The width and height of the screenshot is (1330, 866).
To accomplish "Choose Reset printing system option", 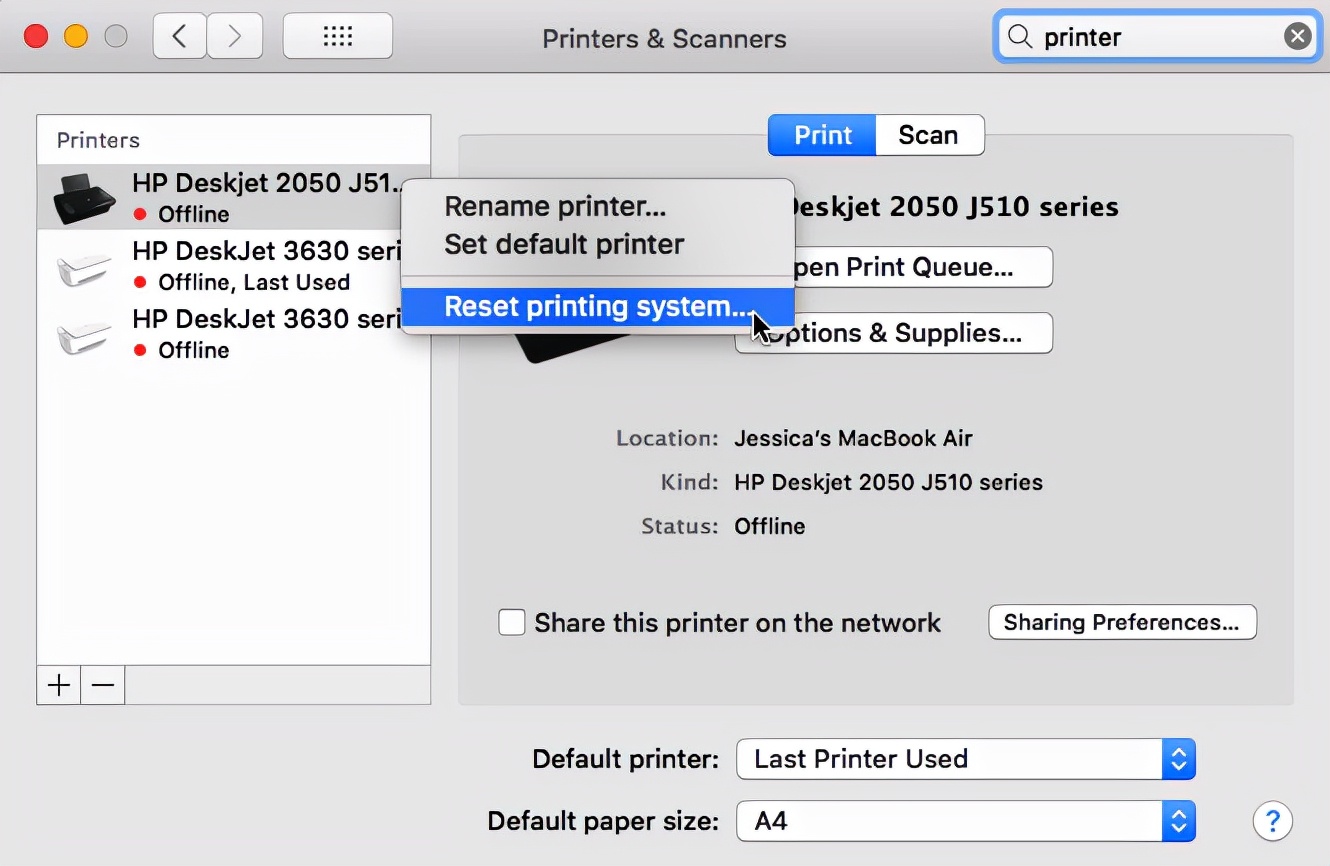I will click(596, 307).
